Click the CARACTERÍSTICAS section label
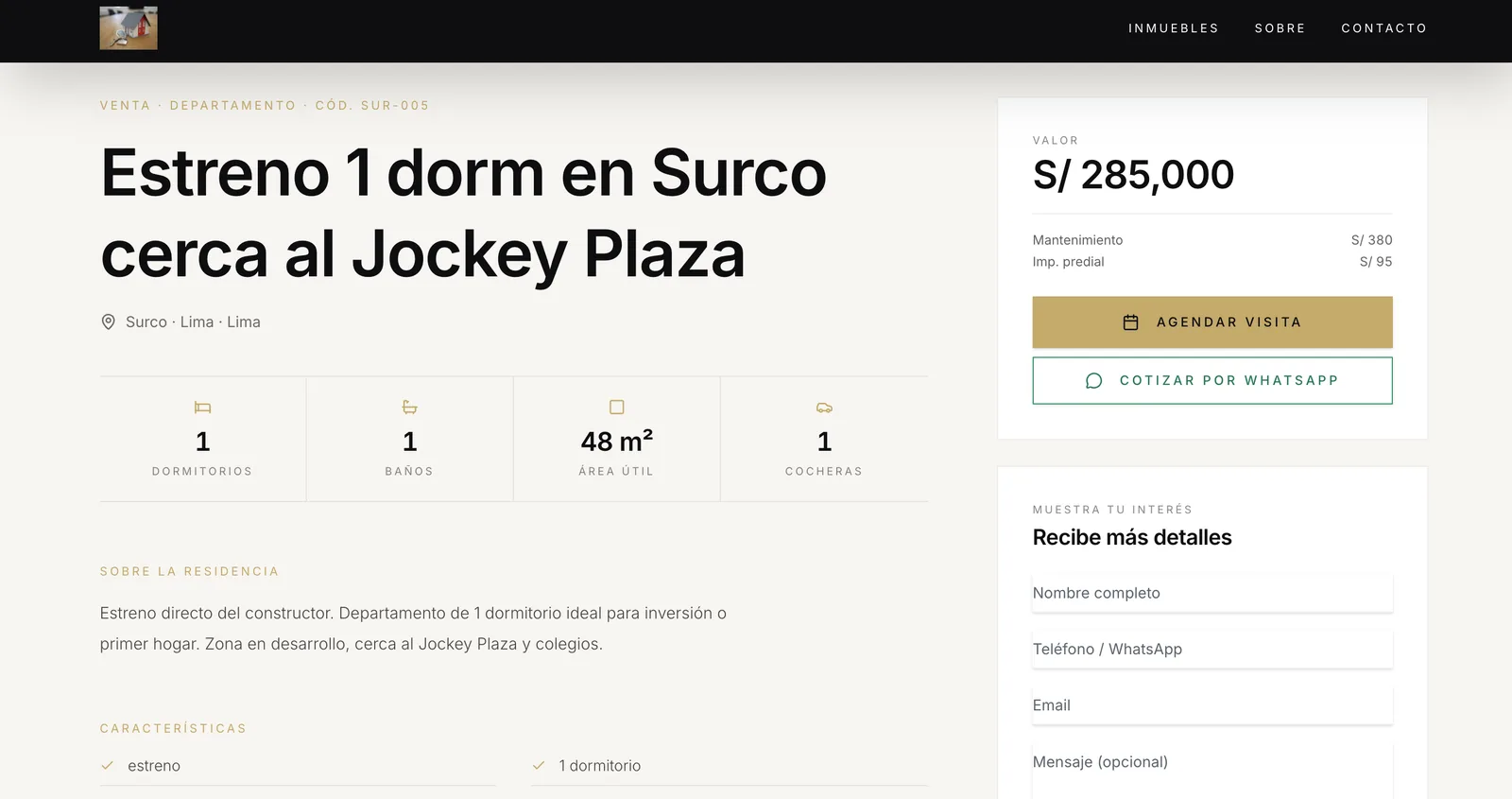Image resolution: width=1512 pixels, height=799 pixels. 174,729
